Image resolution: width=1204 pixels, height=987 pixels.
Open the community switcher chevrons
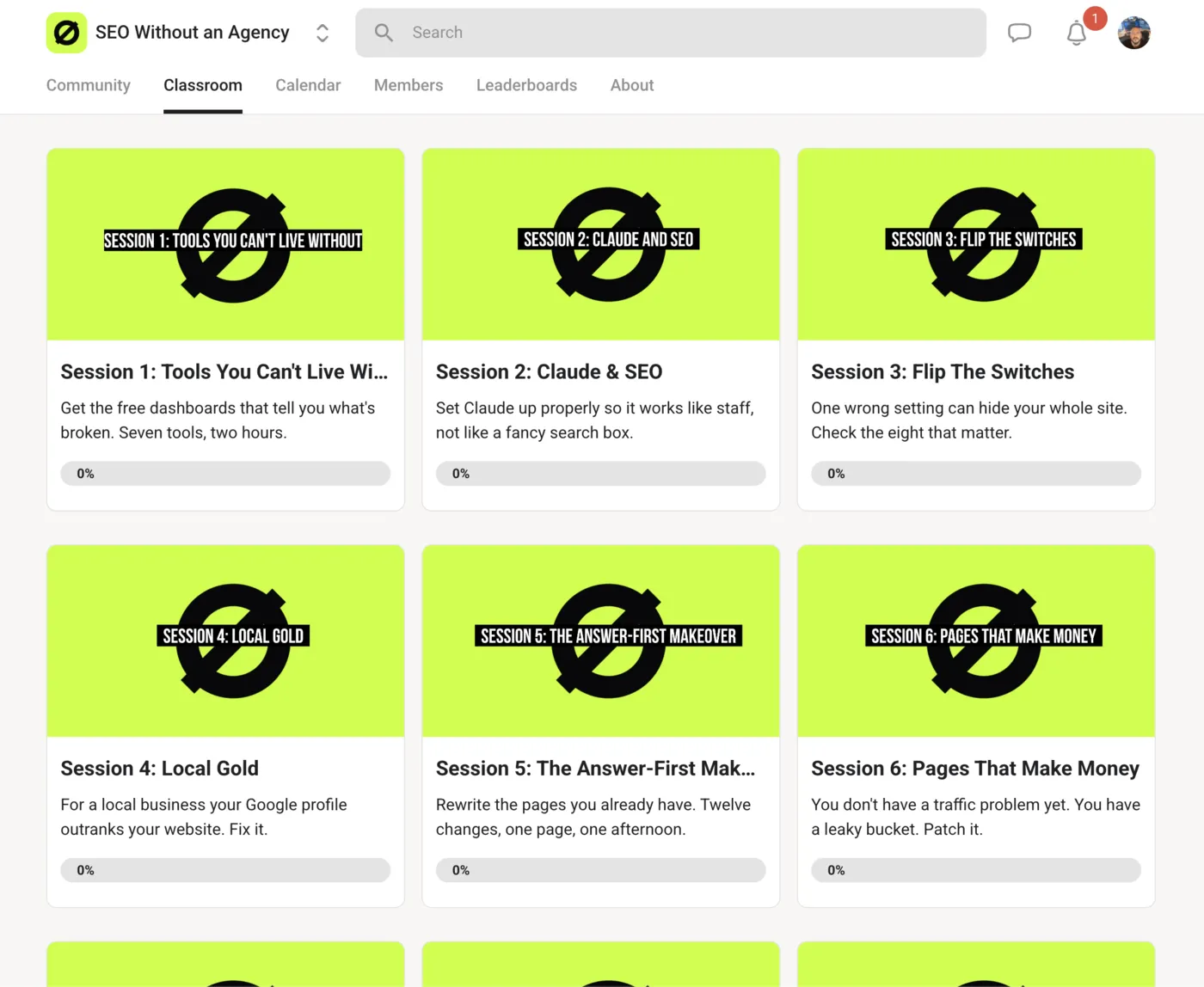pos(322,33)
